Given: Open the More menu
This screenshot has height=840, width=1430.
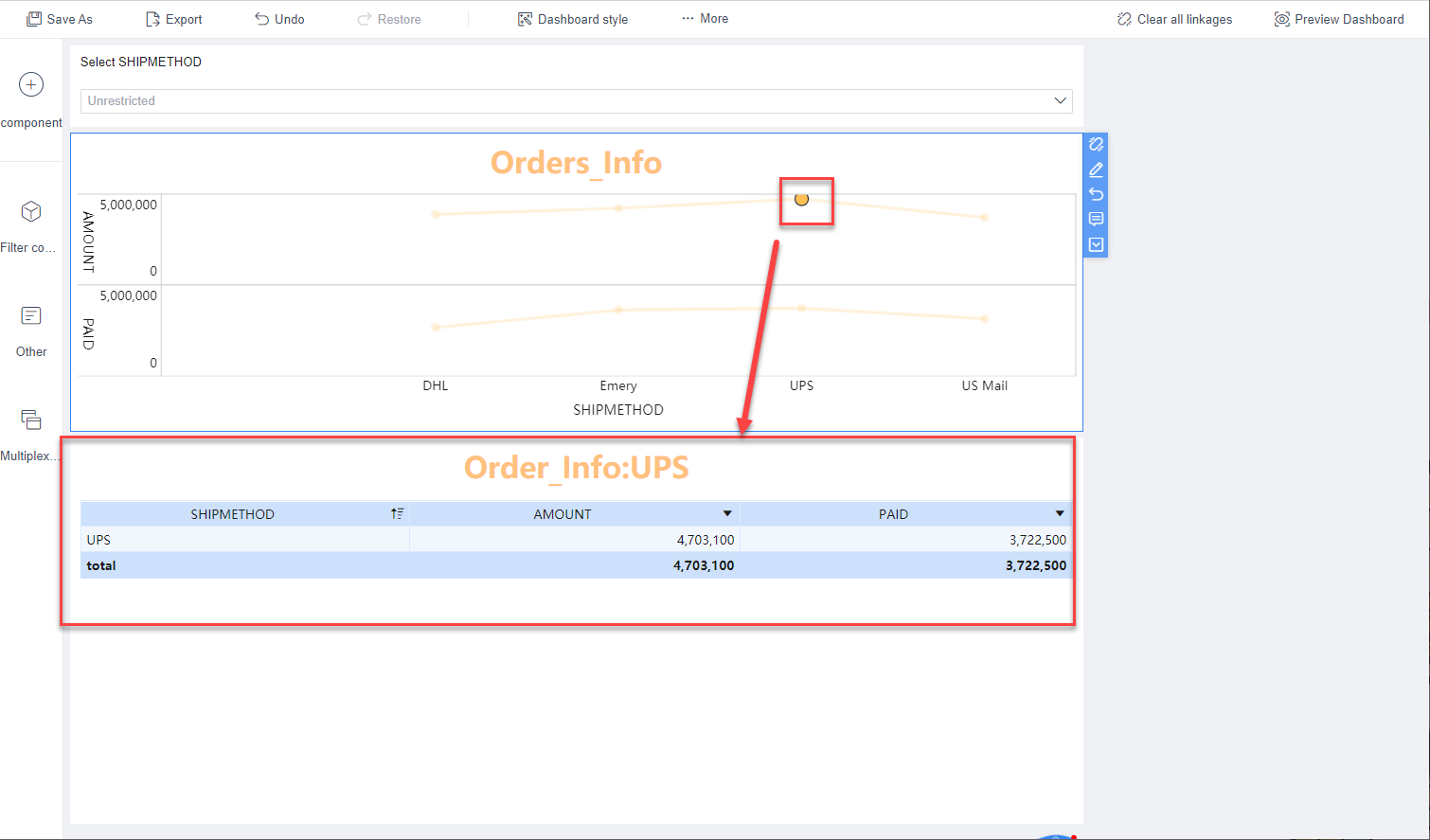Looking at the screenshot, I should tap(705, 18).
